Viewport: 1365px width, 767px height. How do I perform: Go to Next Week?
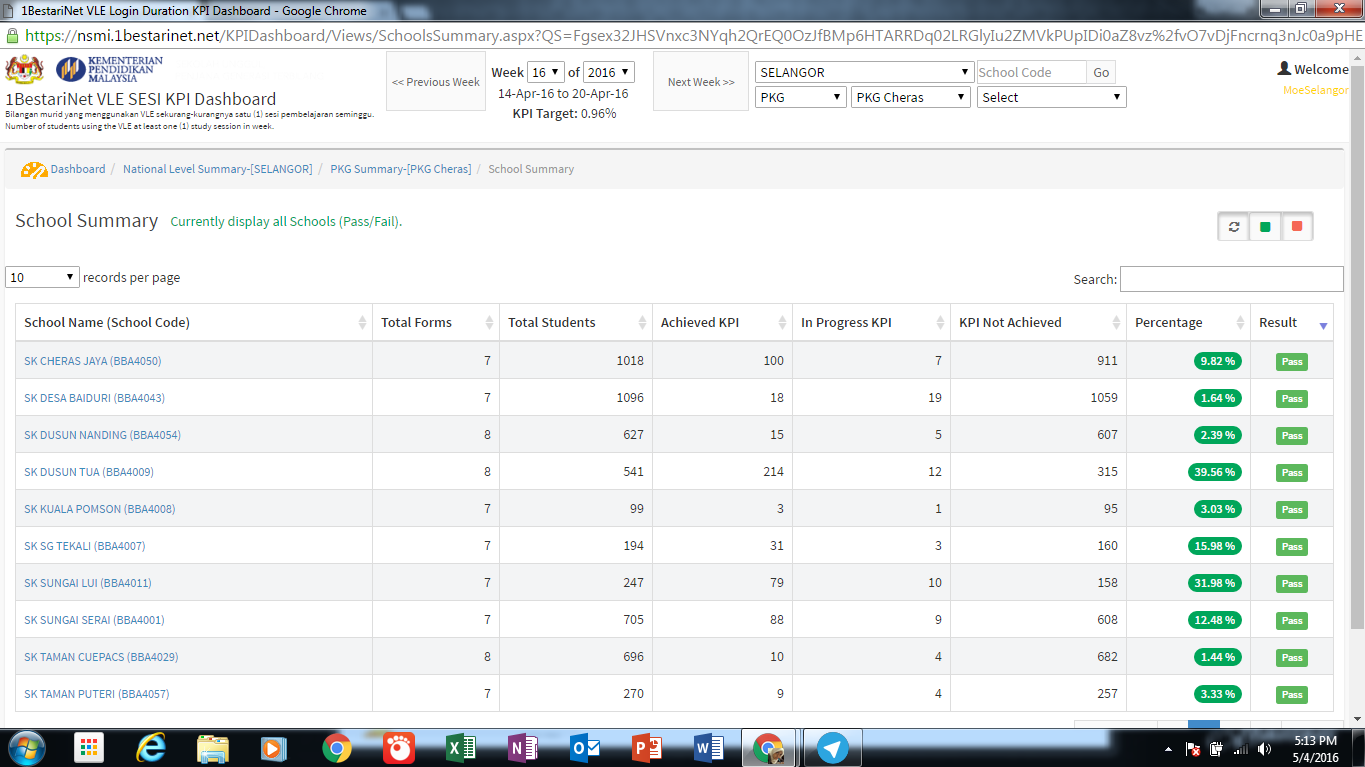tap(701, 82)
